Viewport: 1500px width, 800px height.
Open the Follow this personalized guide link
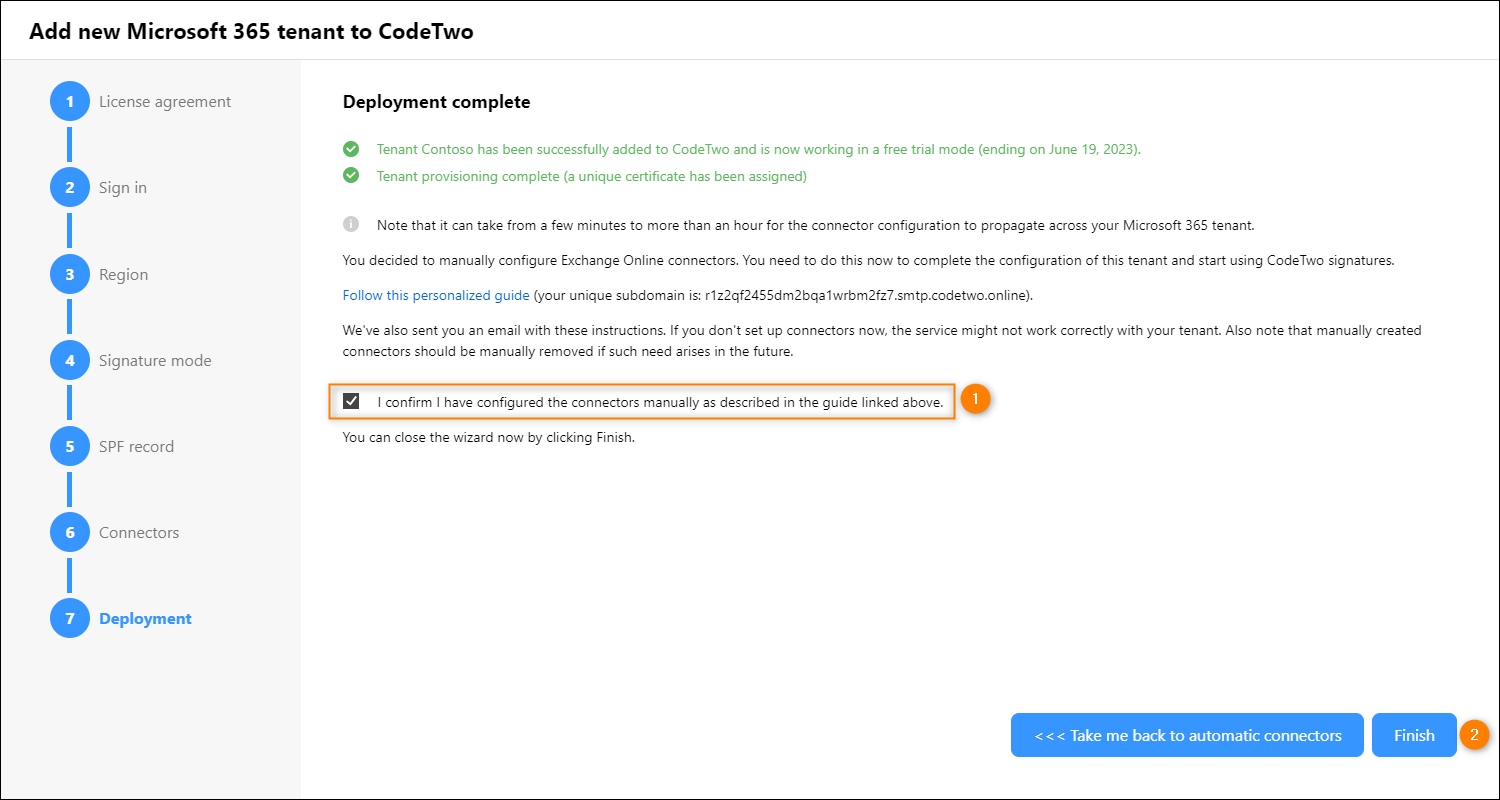pyautogui.click(x=436, y=295)
